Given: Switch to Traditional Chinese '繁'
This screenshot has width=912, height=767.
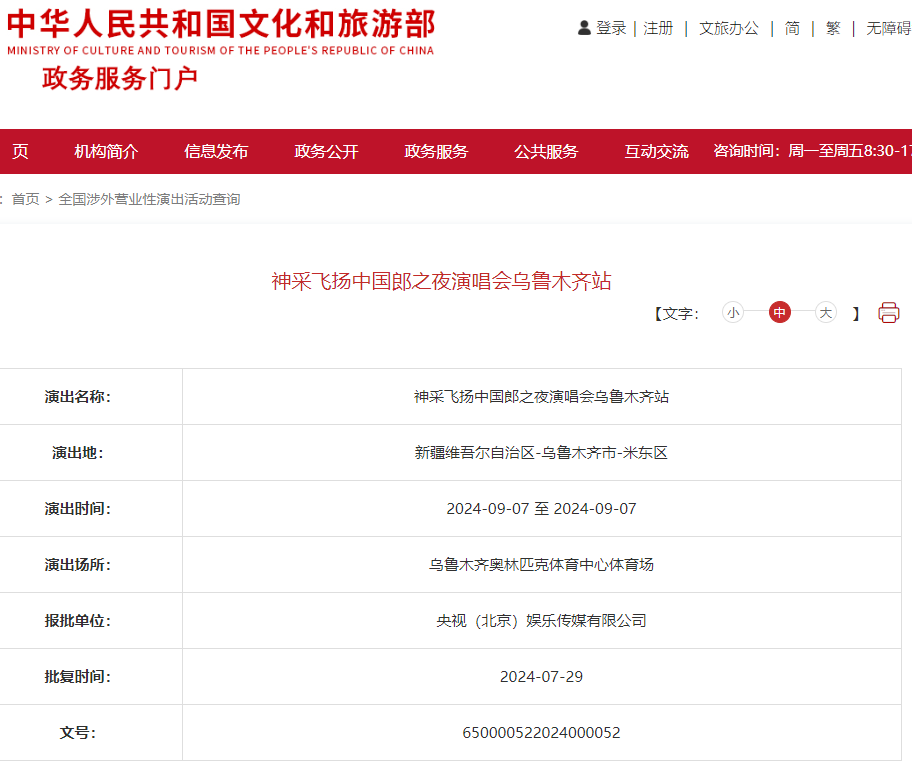Looking at the screenshot, I should [x=833, y=28].
